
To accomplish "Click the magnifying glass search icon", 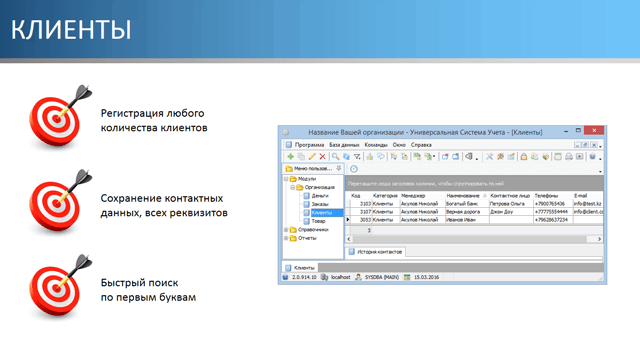I will [336, 157].
